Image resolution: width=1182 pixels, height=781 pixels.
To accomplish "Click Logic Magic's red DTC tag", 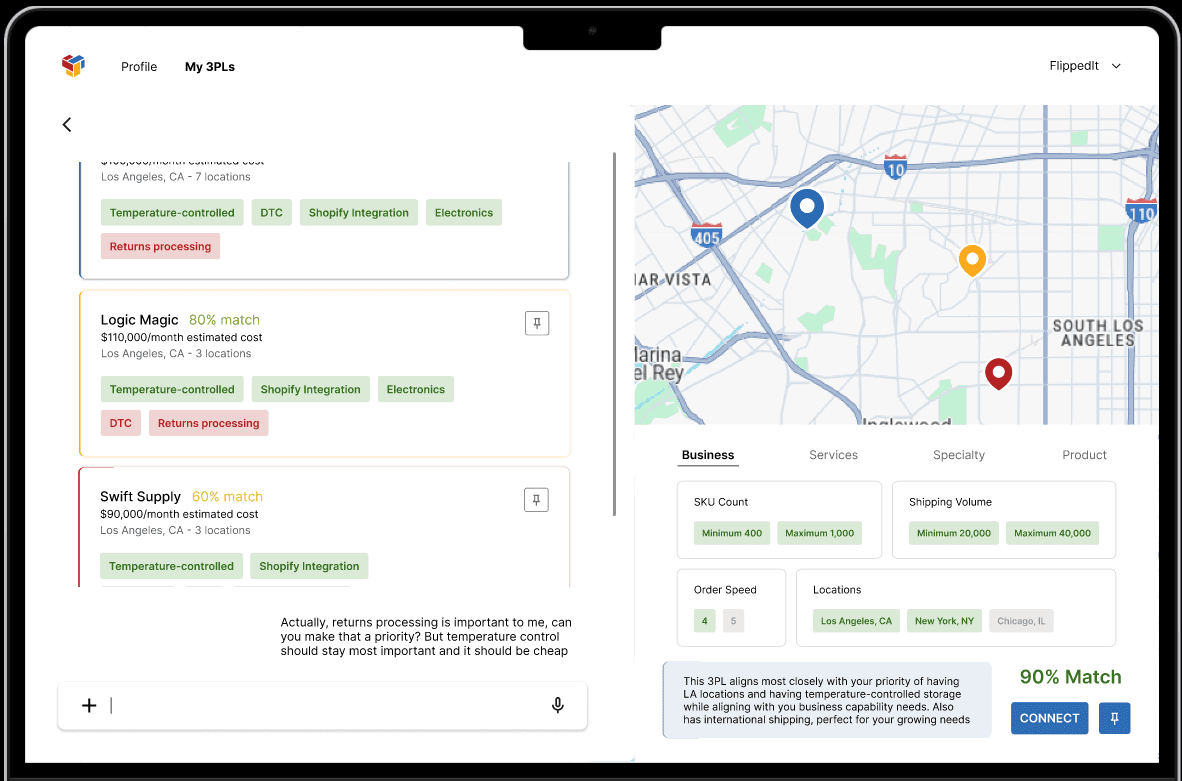I will click(x=121, y=423).
